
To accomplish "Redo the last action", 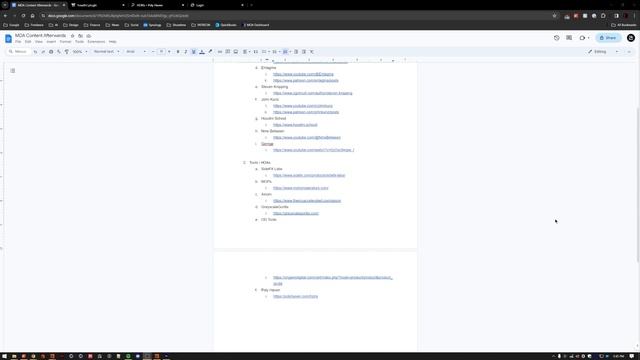I will point(43,52).
